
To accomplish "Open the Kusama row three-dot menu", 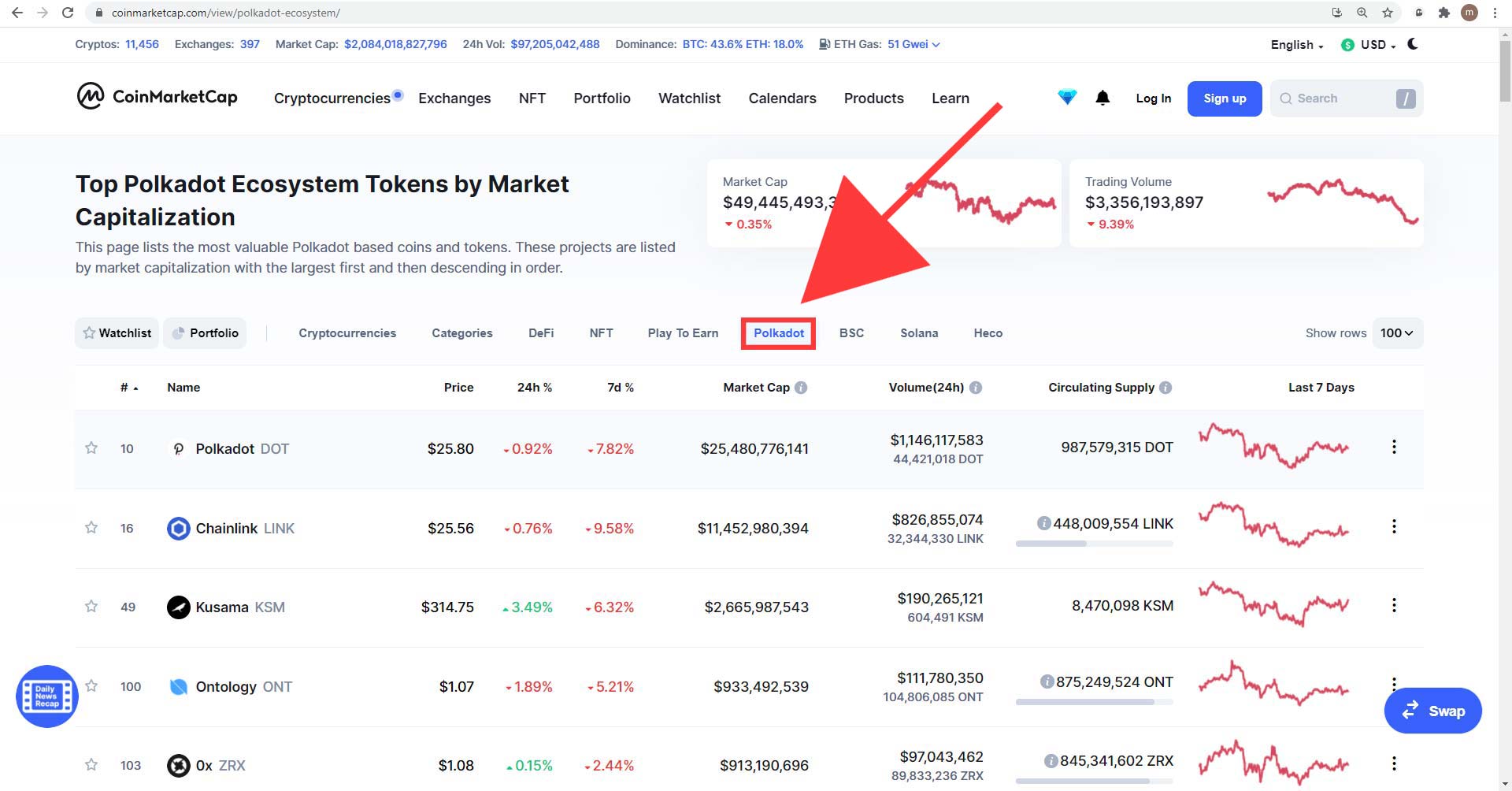I will (x=1394, y=605).
